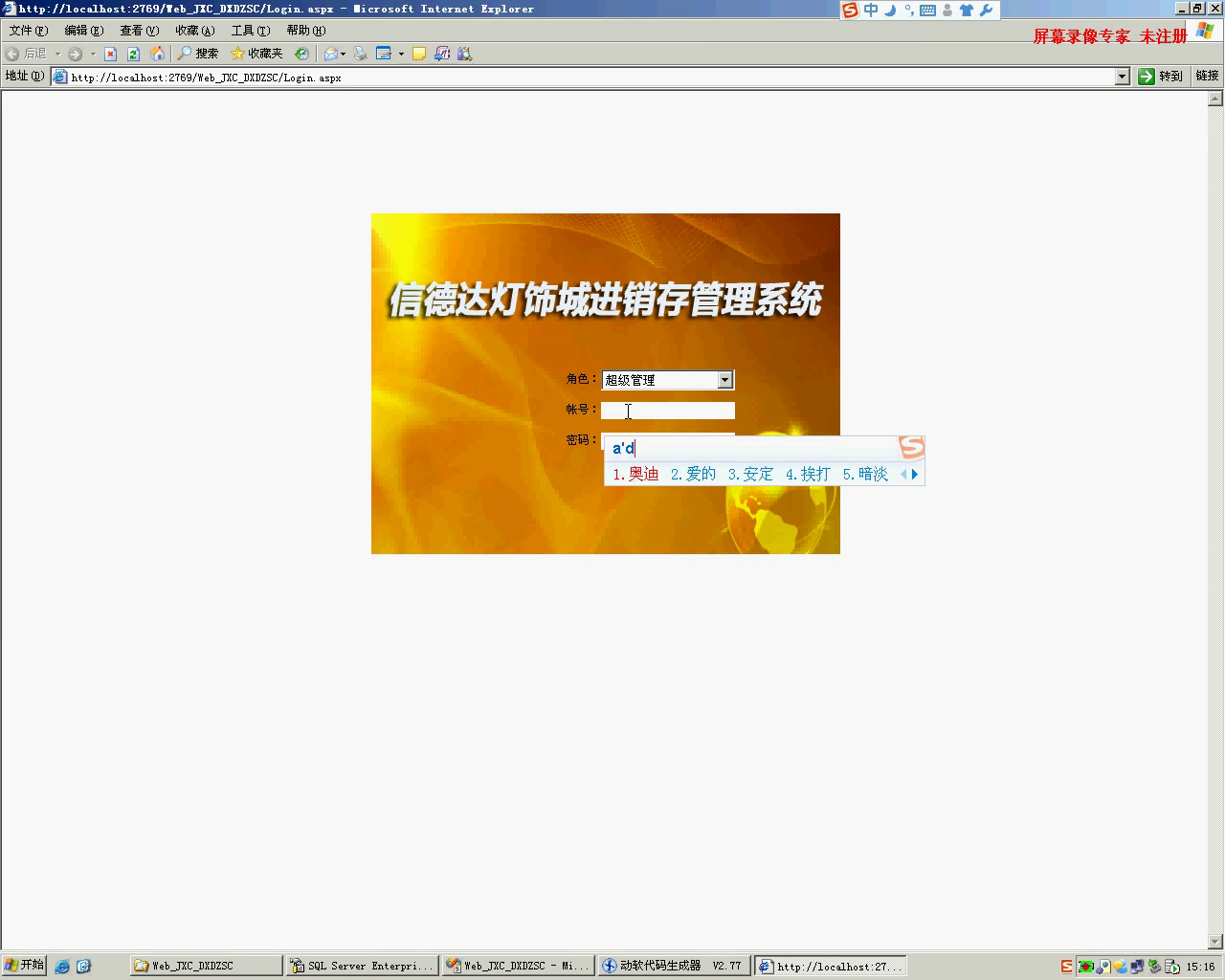1225x980 pixels.
Task: Open Sogou IME wrench settings icon
Action: click(x=986, y=11)
